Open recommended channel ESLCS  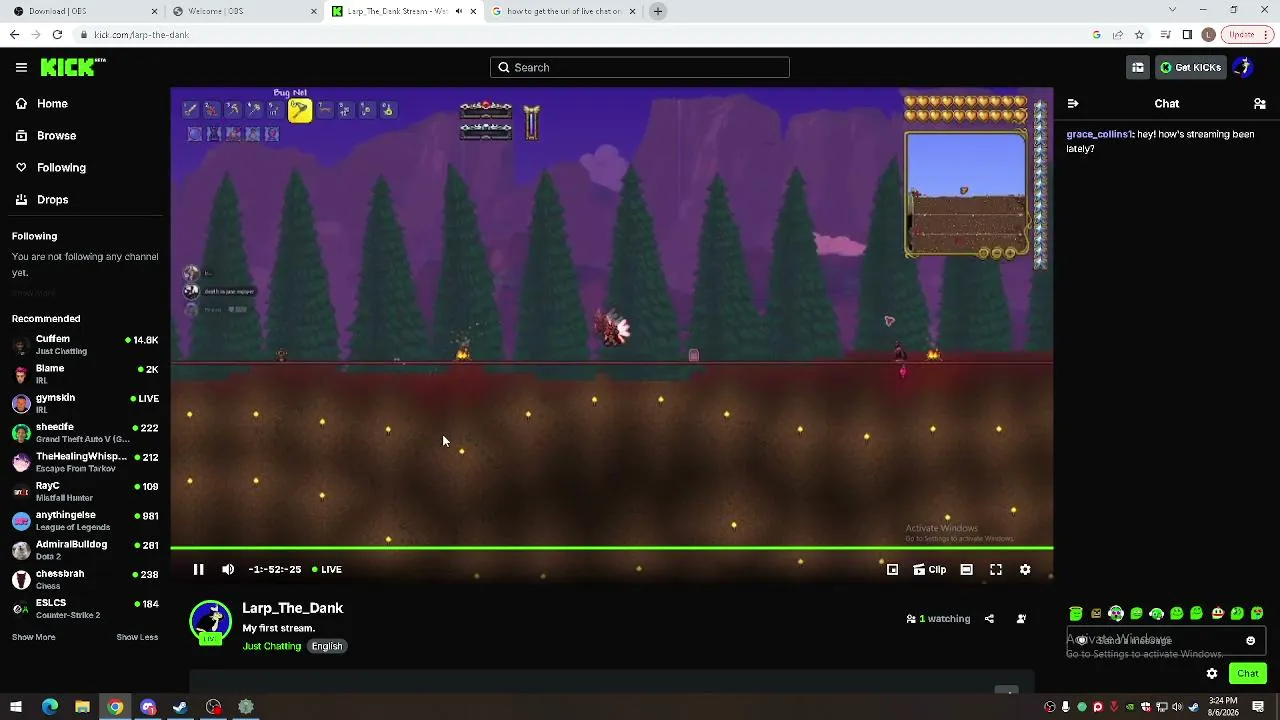85,609
